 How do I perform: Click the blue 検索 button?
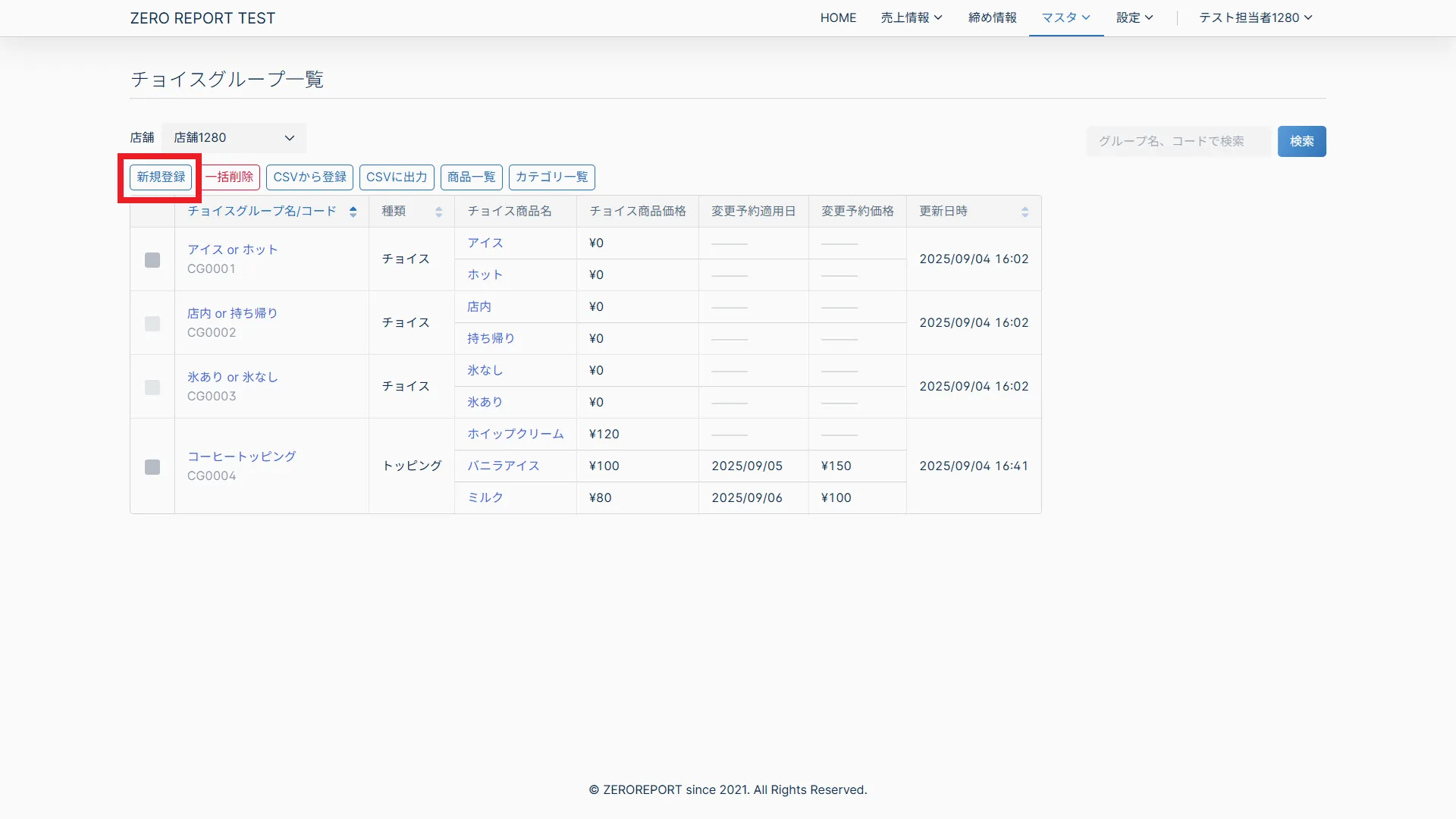pyautogui.click(x=1301, y=141)
